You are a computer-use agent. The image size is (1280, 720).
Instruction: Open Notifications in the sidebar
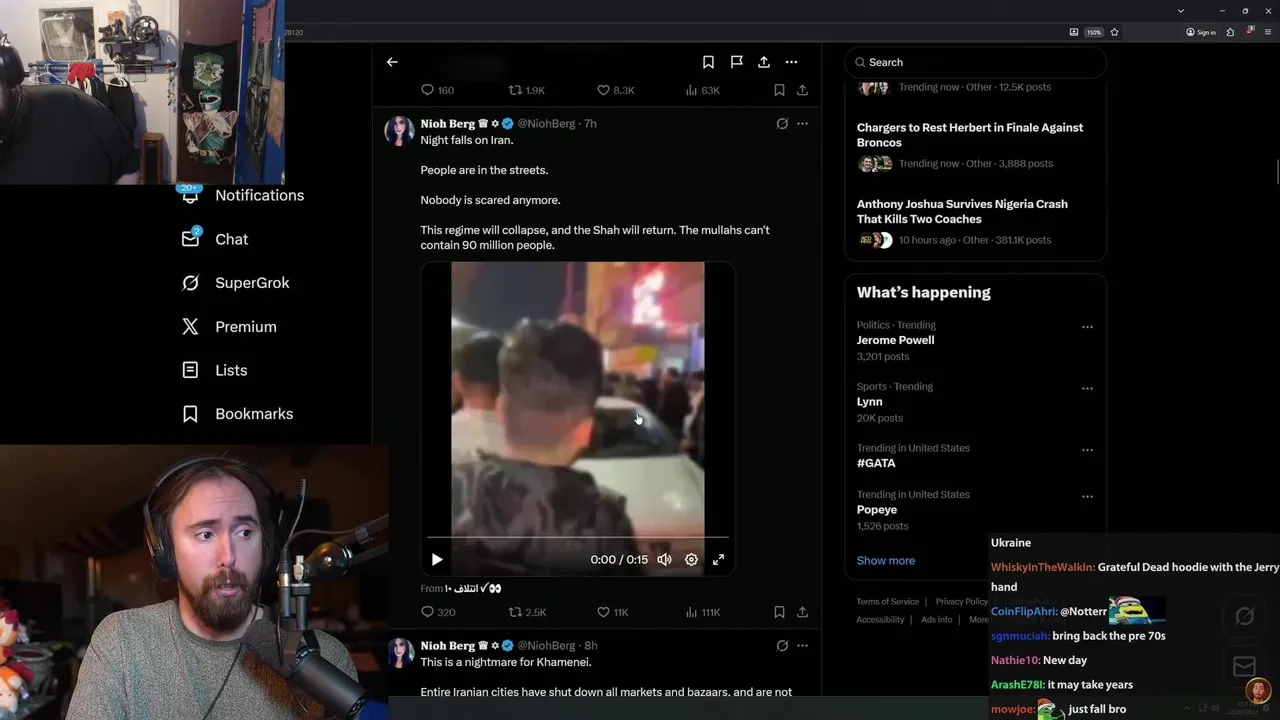[242, 195]
